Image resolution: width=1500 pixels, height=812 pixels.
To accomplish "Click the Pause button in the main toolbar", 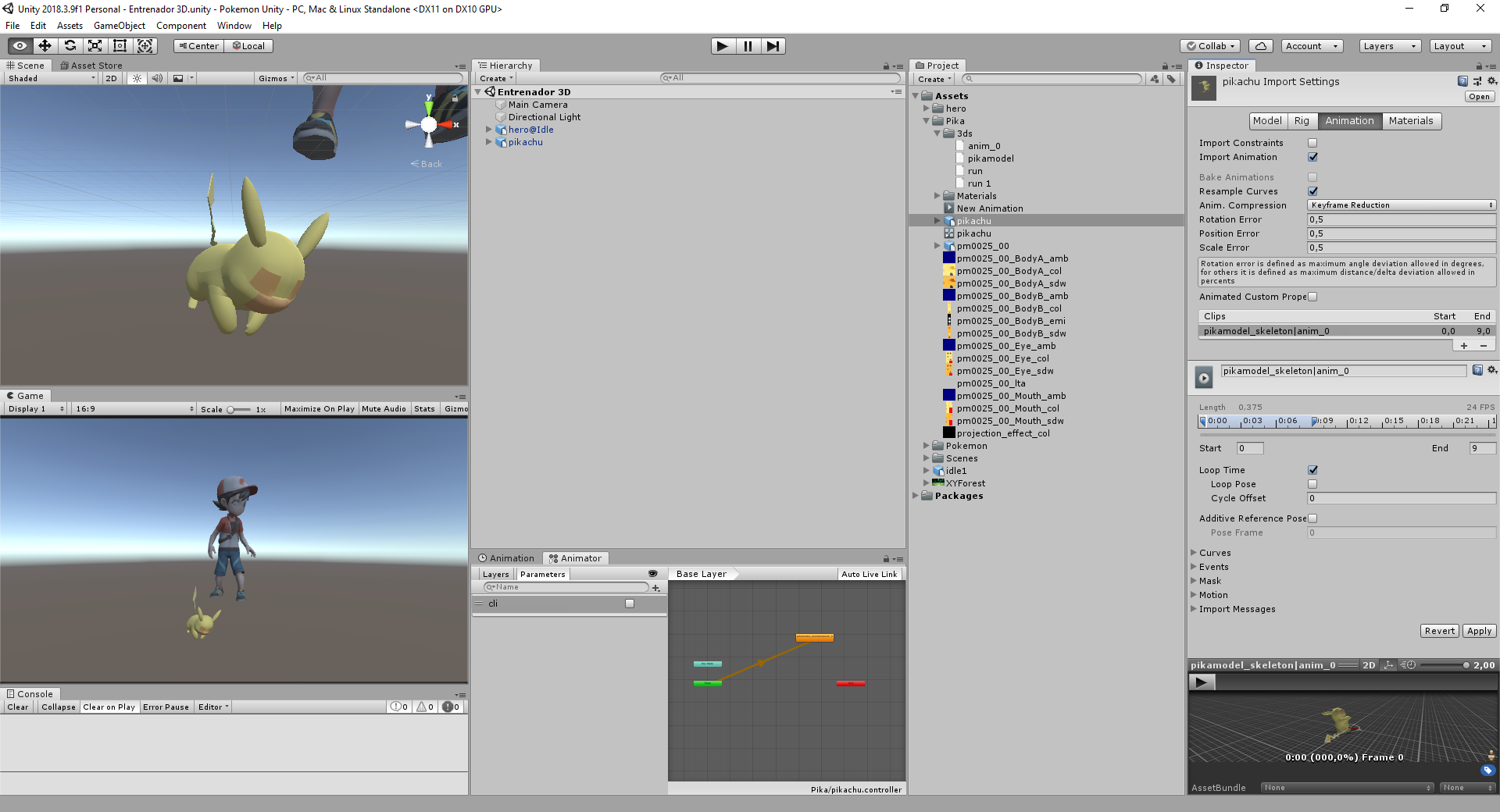I will point(748,46).
